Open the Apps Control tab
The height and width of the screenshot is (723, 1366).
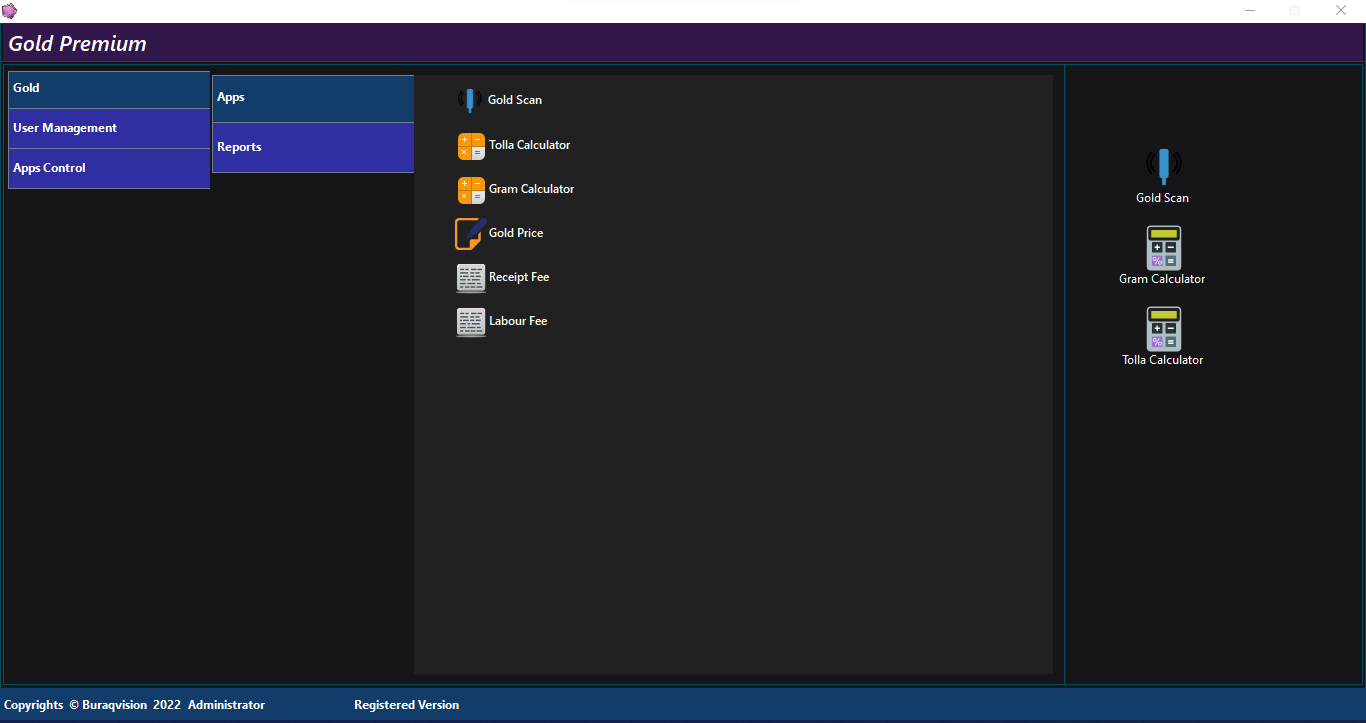[109, 169]
